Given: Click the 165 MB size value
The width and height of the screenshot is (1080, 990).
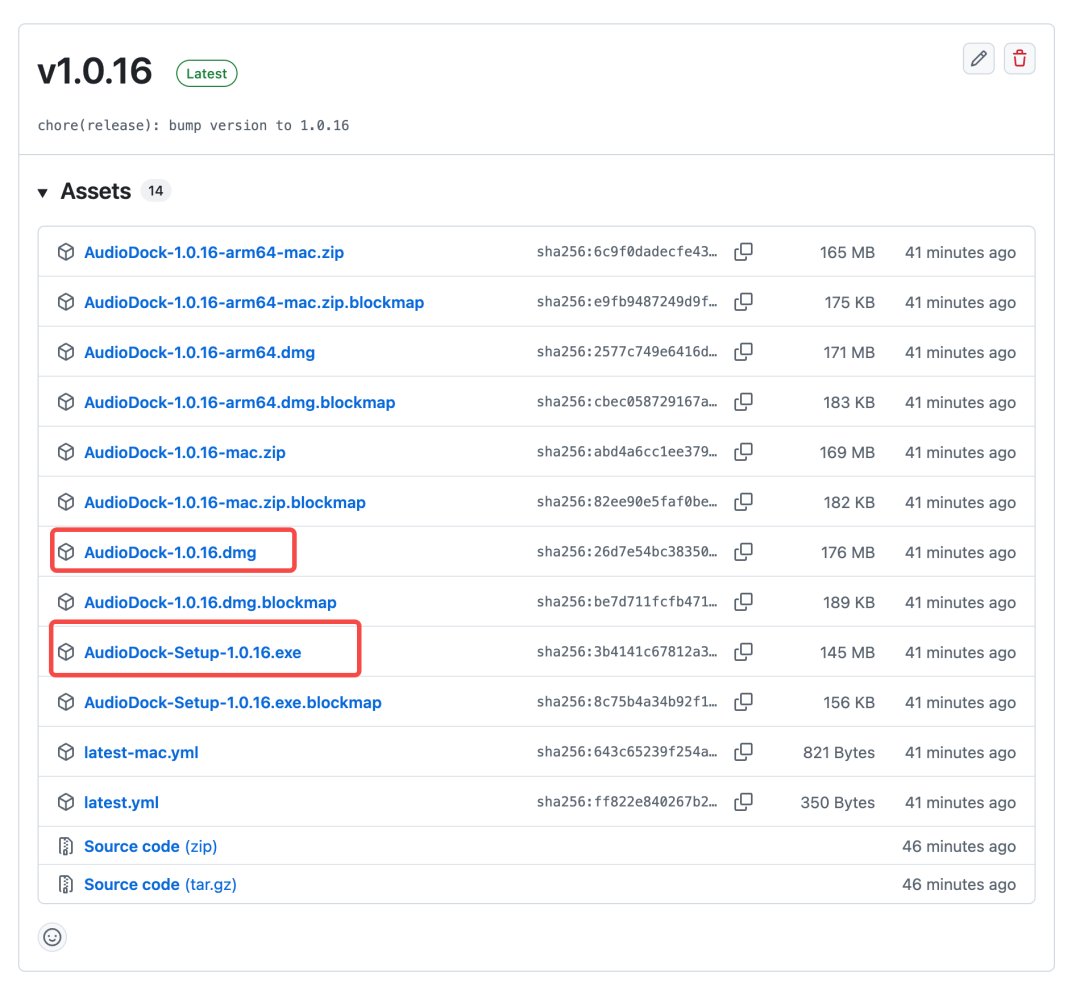Looking at the screenshot, I should coord(847,253).
